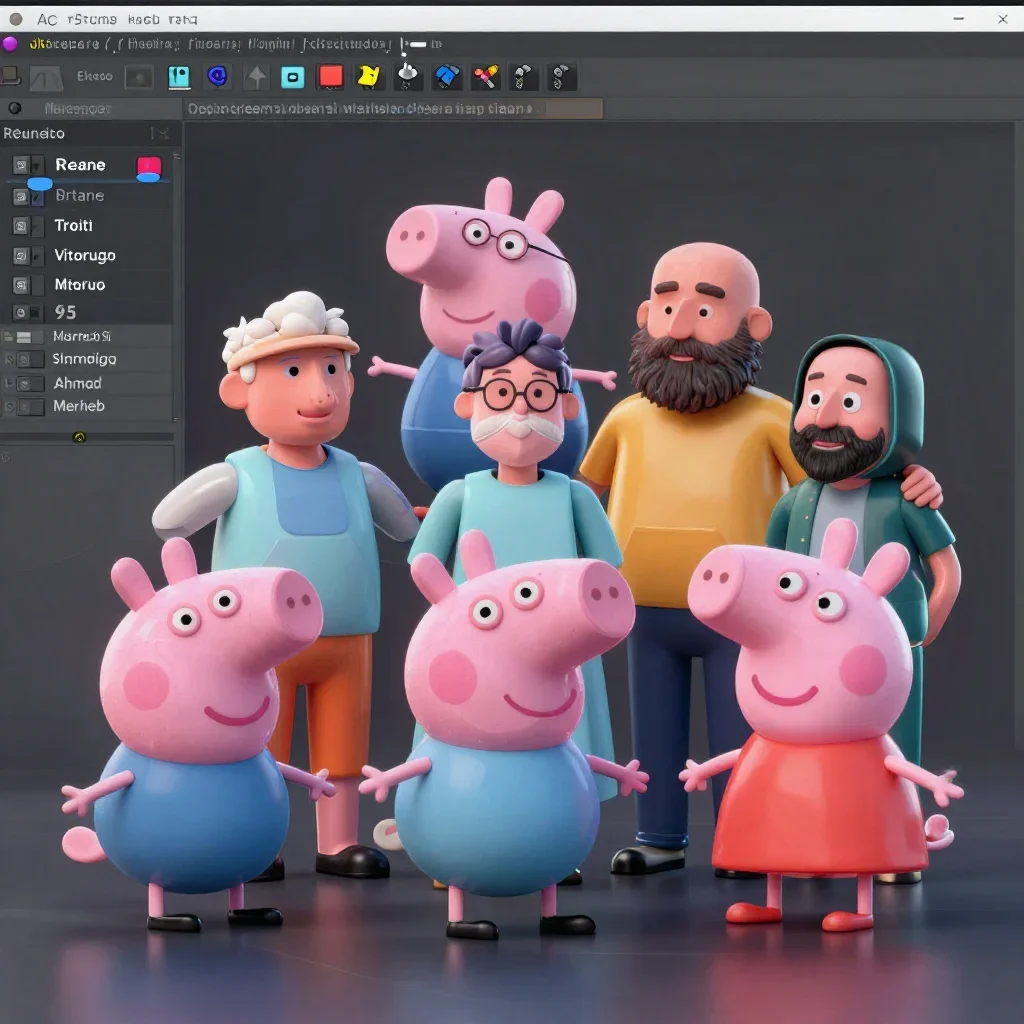The image size is (1024, 1024).
Task: Expand the Vitorugo item arrow
Action: pyautogui.click(x=38, y=255)
